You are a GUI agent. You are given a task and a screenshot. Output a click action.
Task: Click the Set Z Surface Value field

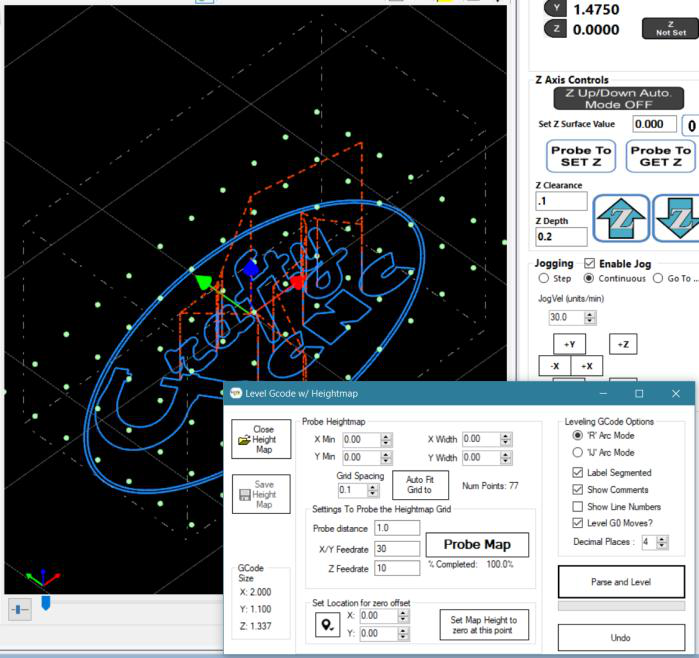click(654, 124)
